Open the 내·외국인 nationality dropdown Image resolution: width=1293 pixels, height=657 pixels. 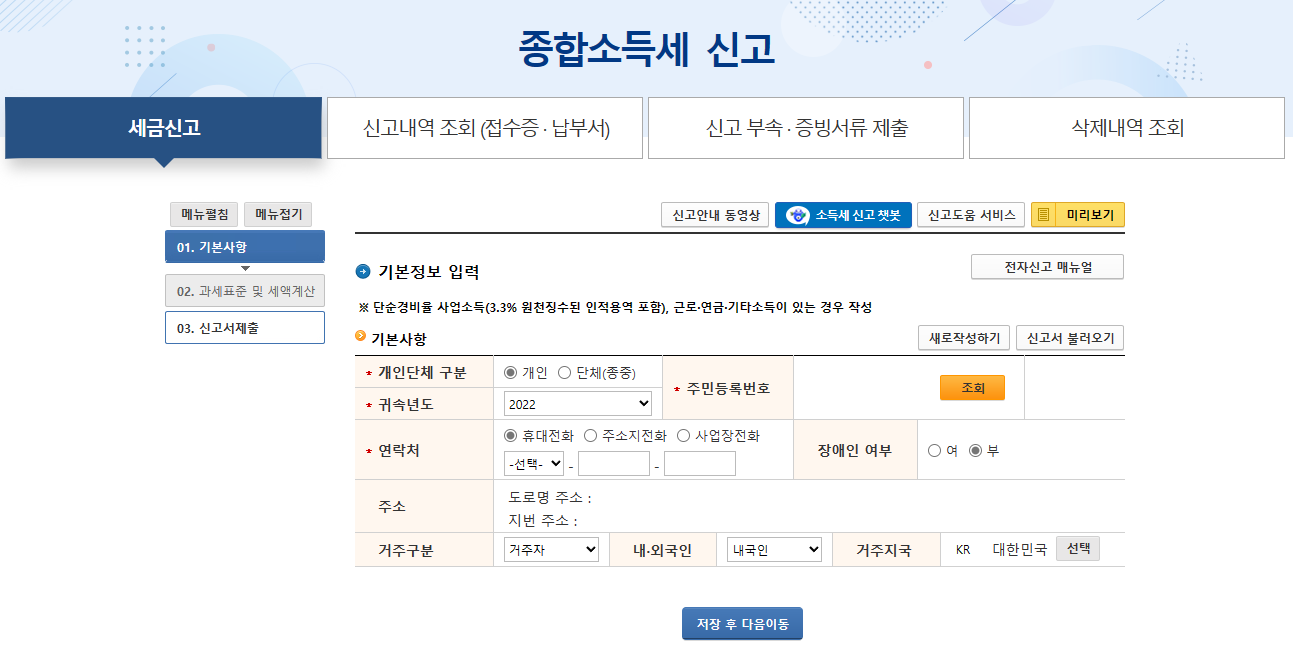pyautogui.click(x=773, y=548)
